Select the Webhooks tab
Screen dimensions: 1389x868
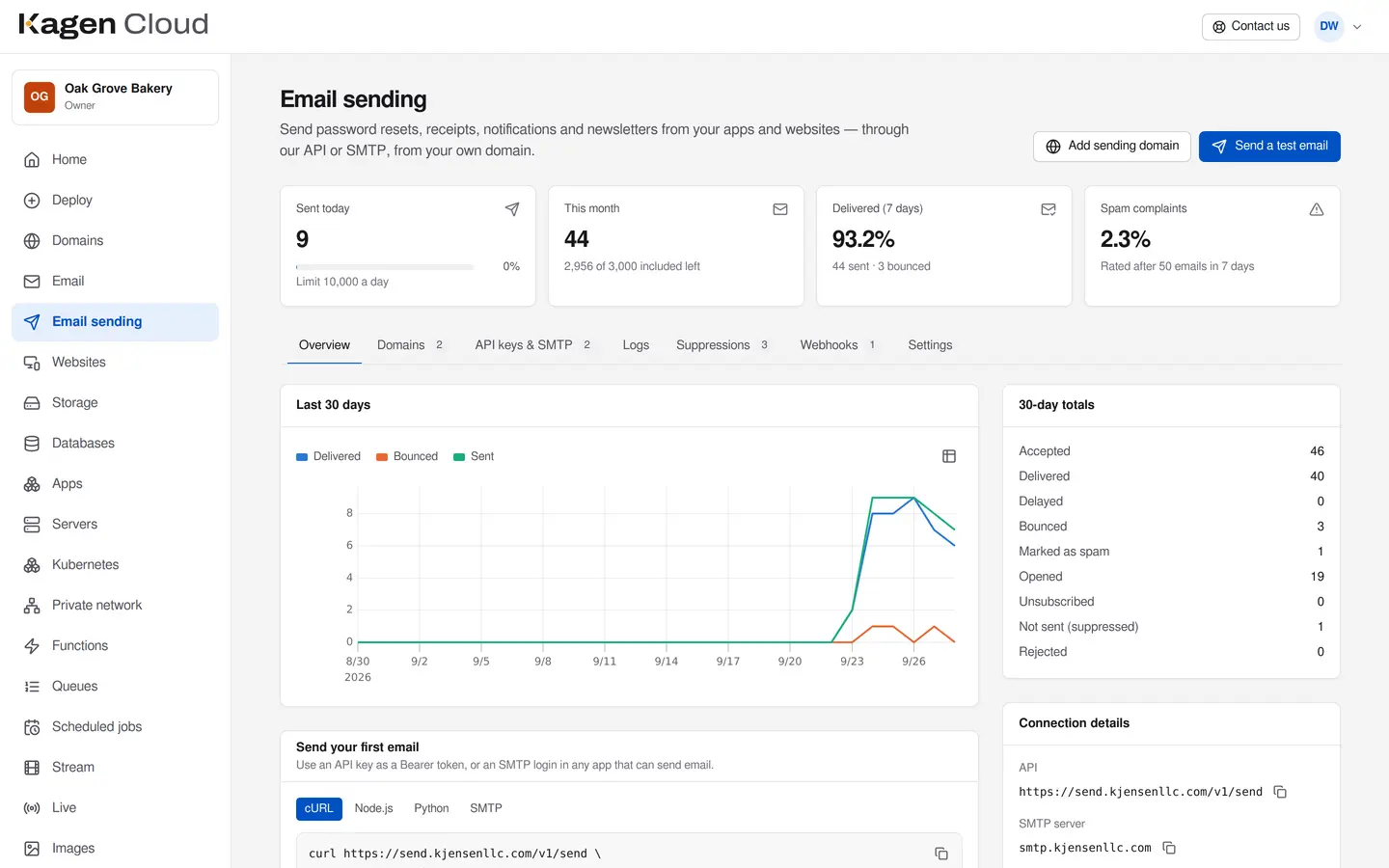coord(838,345)
